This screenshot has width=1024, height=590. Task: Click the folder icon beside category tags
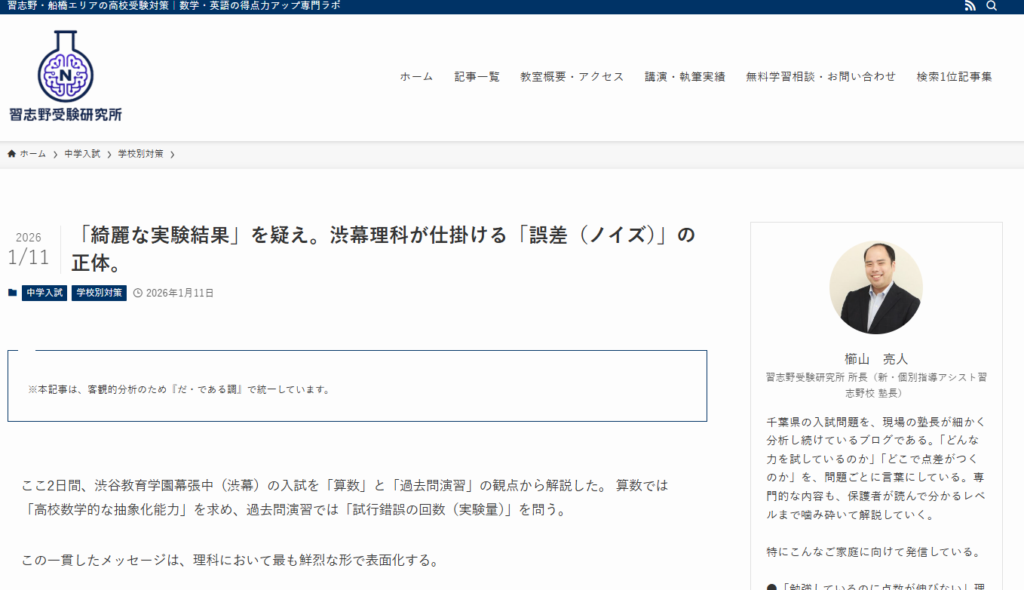click(12, 293)
